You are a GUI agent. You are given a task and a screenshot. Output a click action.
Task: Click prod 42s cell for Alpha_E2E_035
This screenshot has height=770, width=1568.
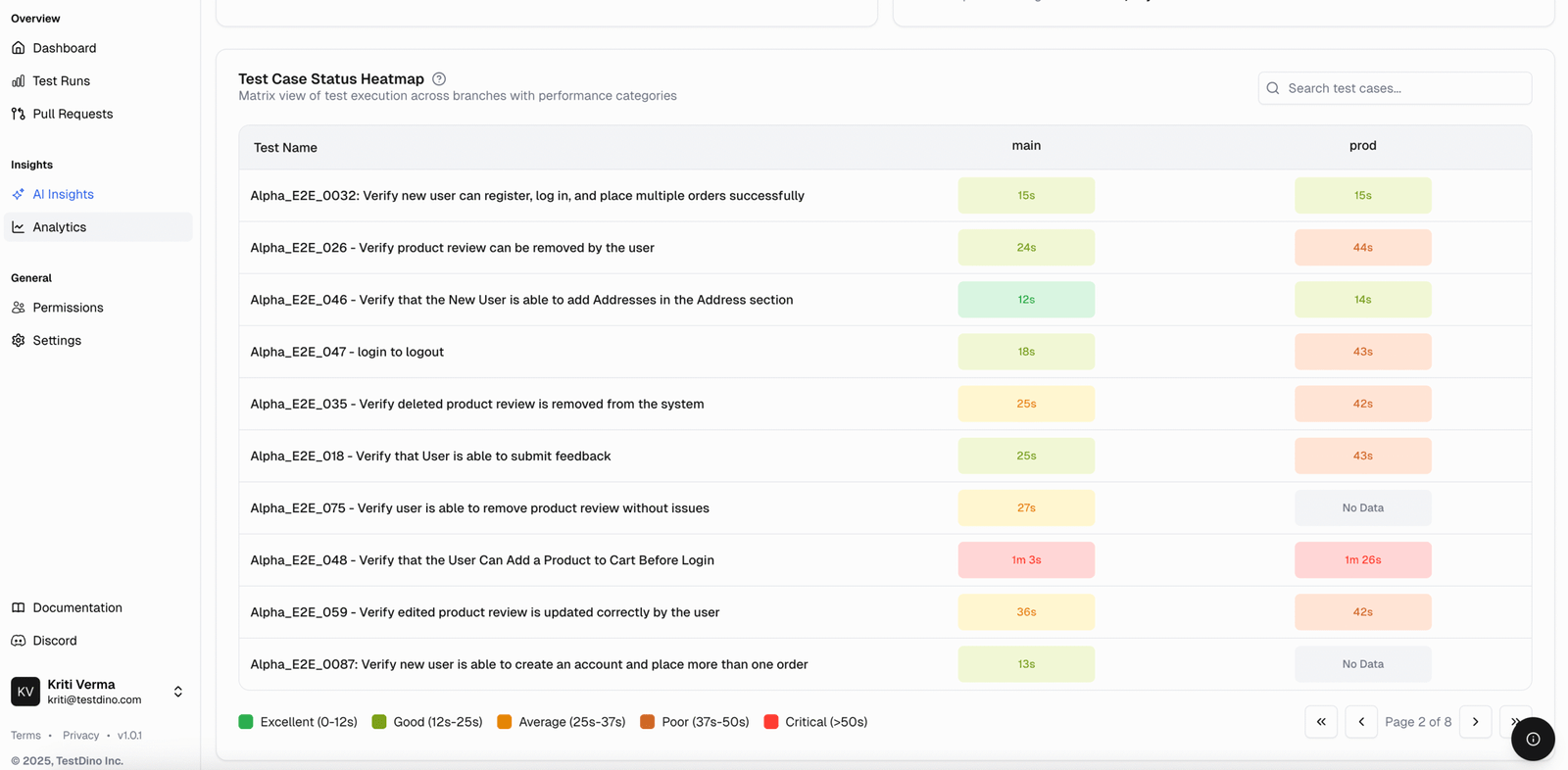1363,404
